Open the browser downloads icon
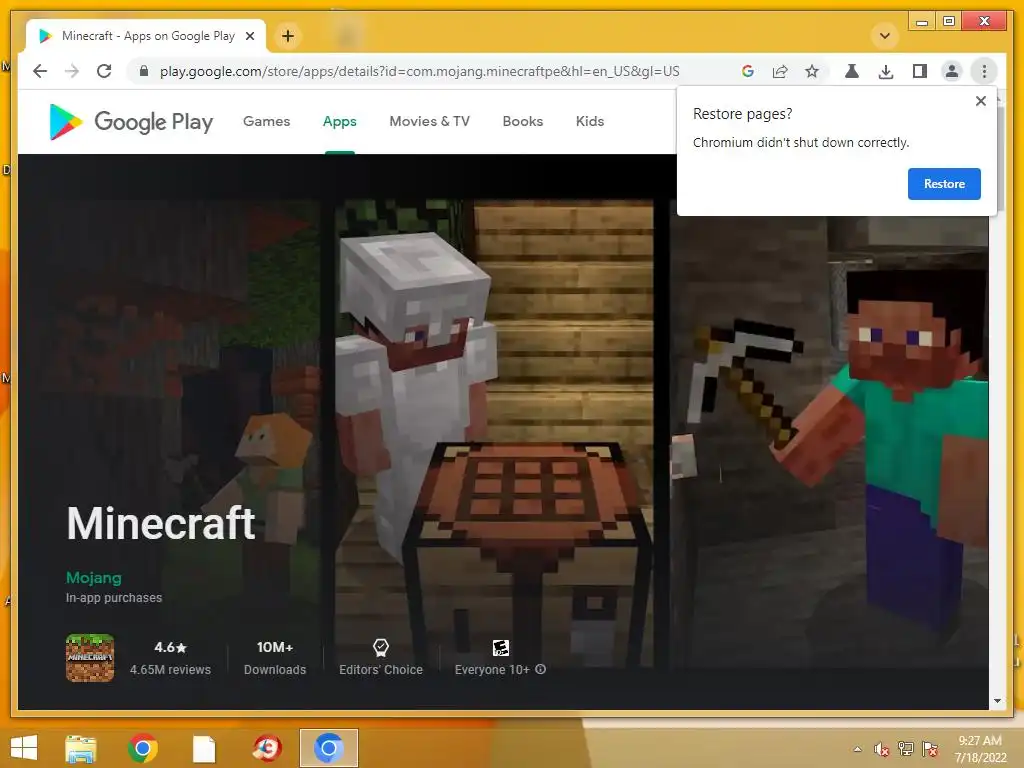 (886, 71)
